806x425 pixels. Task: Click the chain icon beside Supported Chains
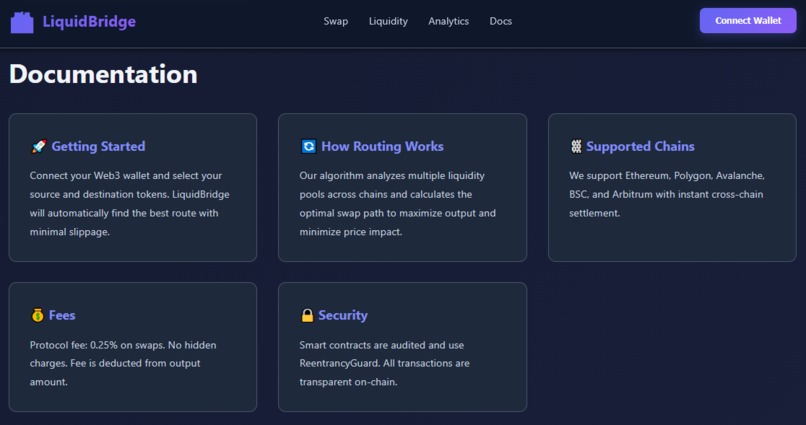tap(576, 146)
